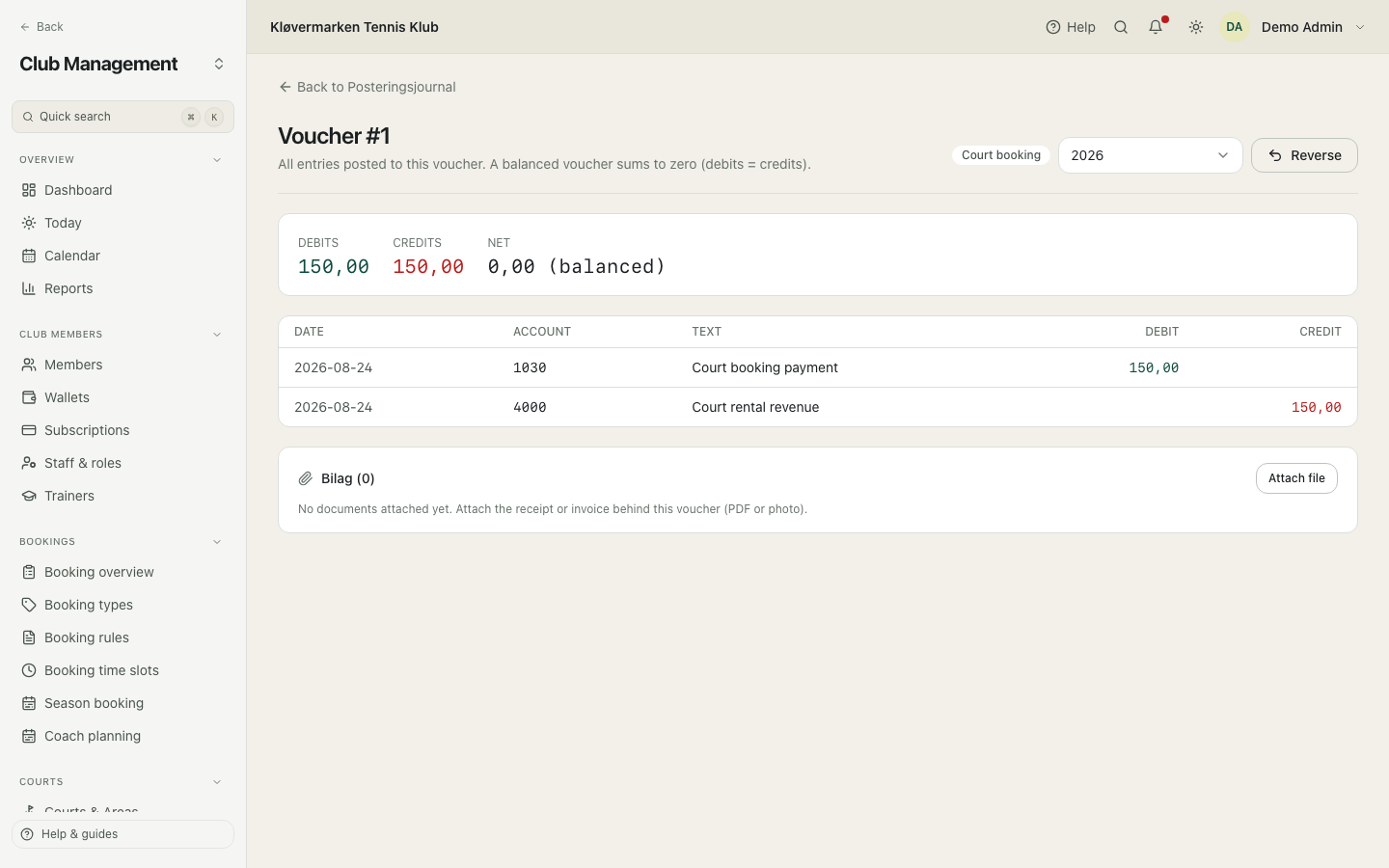
Task: Click the Booking time slots clock icon
Action: pos(29,670)
